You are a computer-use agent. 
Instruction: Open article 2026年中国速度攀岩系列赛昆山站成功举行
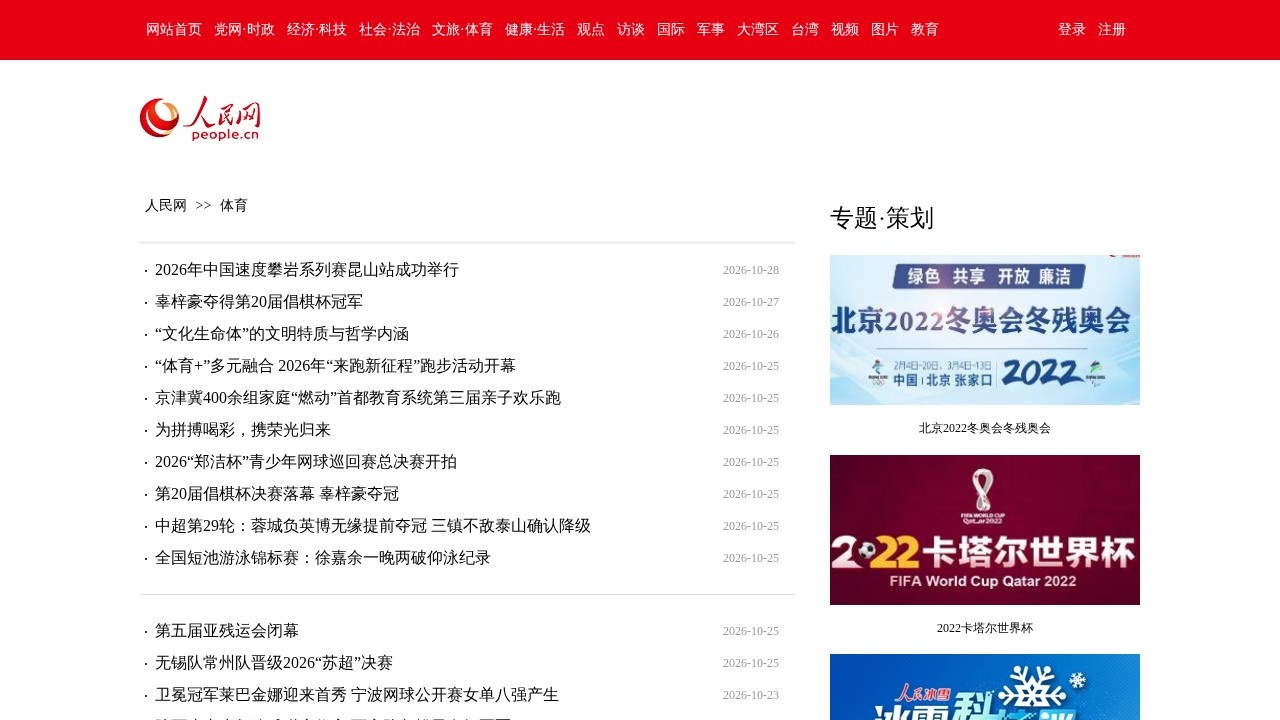click(x=307, y=270)
